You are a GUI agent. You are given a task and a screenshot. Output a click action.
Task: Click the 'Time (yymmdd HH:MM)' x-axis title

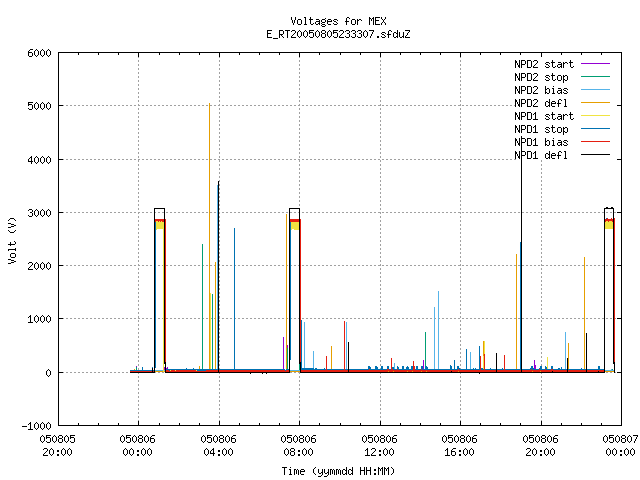(x=338, y=471)
